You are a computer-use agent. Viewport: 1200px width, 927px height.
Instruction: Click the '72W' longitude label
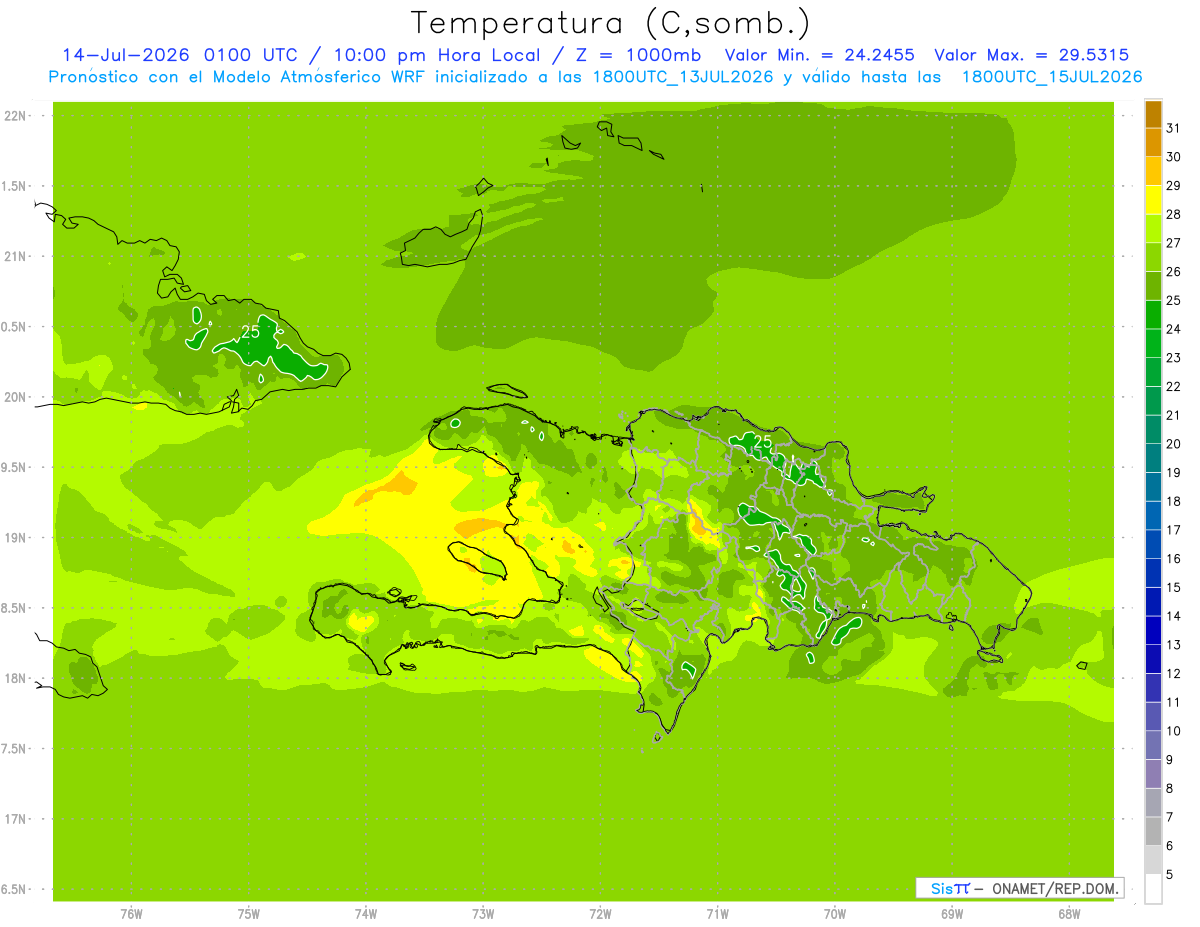(x=600, y=913)
